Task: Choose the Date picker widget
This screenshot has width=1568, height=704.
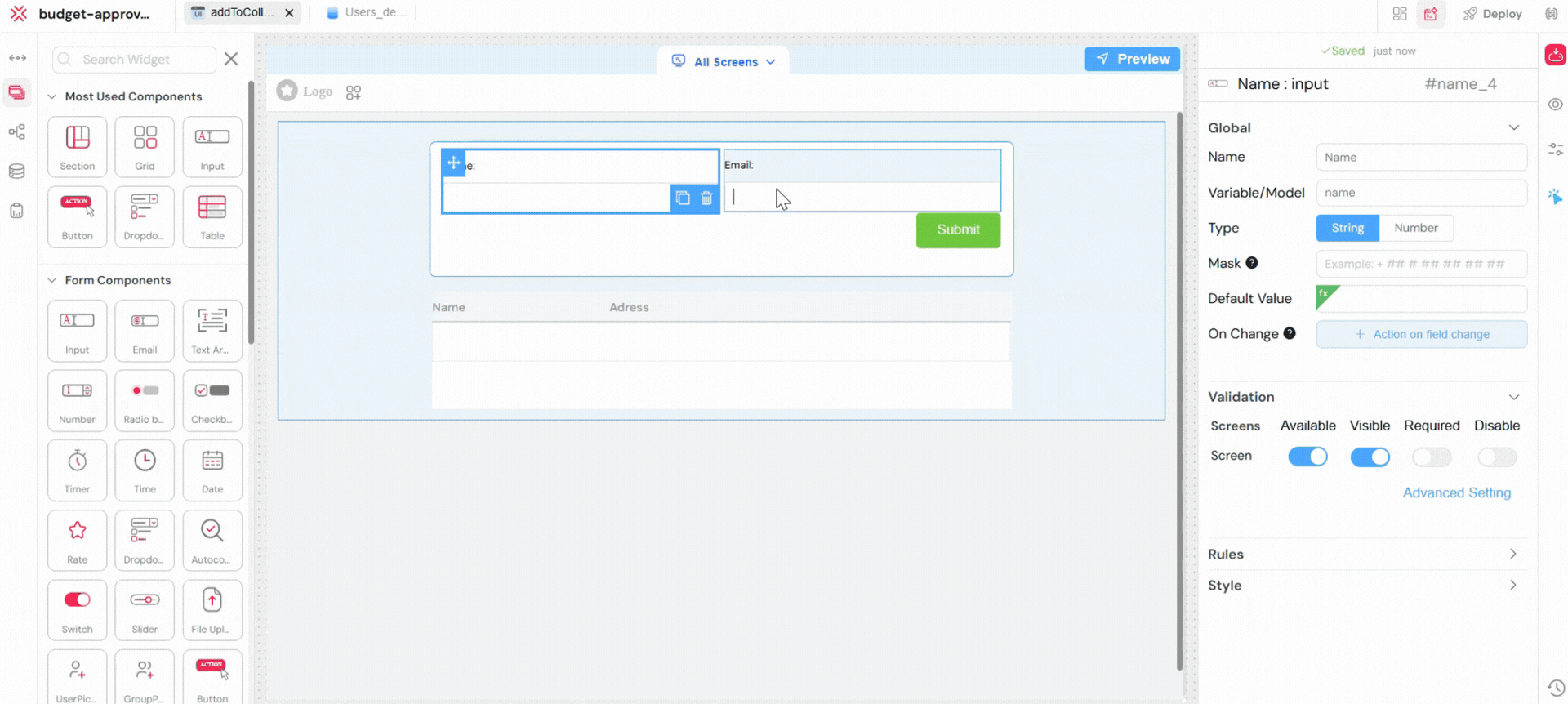Action: [212, 470]
